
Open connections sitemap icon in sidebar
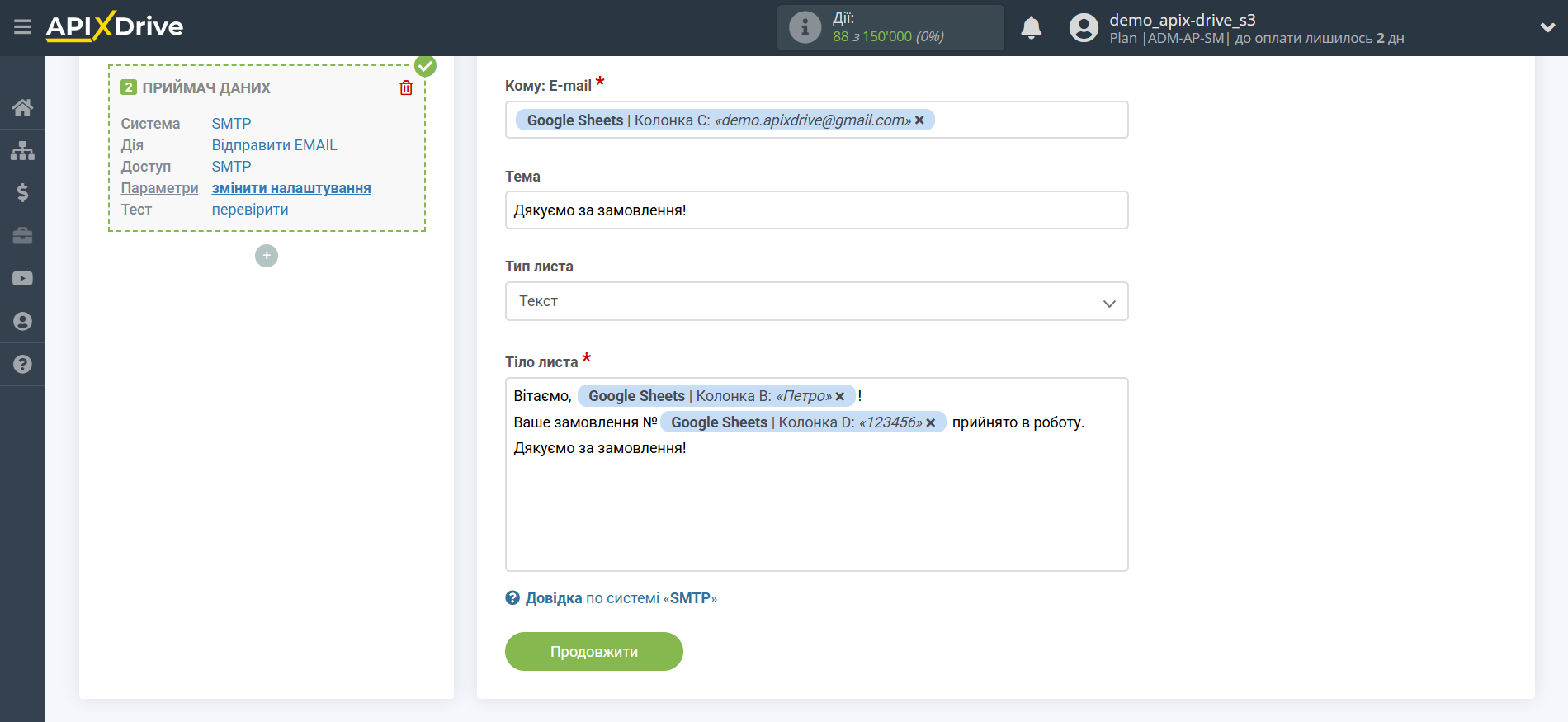22,150
